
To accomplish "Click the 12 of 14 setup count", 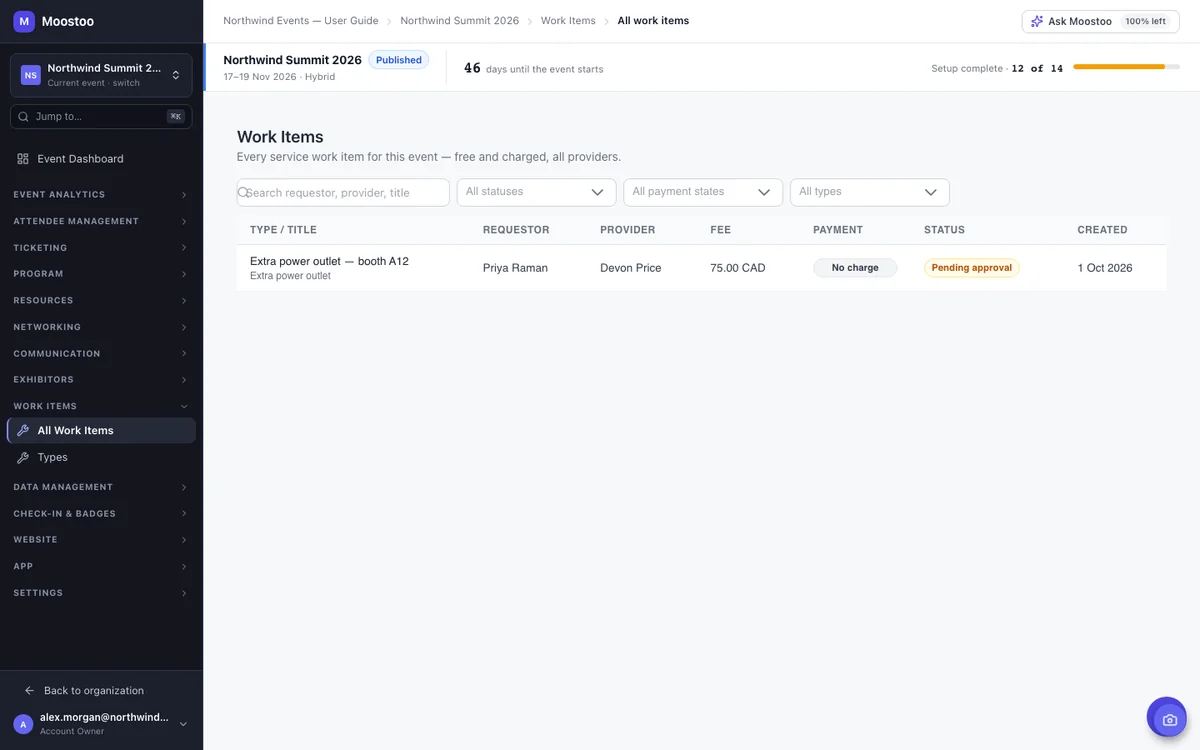I will pyautogui.click(x=1037, y=68).
